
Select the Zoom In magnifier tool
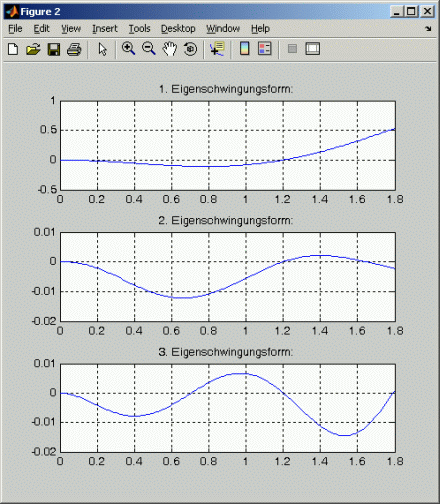(x=128, y=49)
